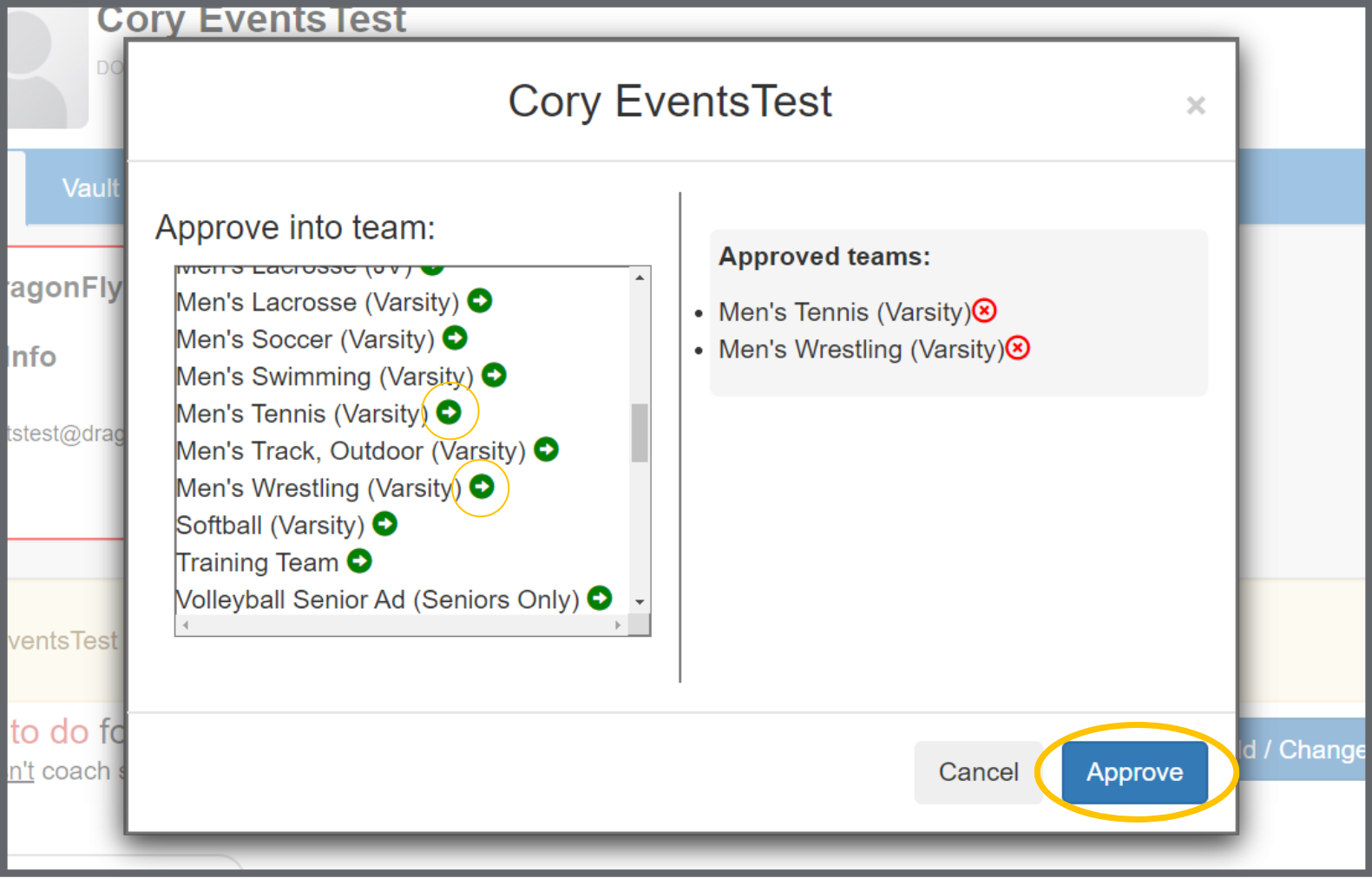This screenshot has width=1372, height=878.
Task: Remove Men's Wrestling (Varsity) from approved teams
Action: 1018,348
